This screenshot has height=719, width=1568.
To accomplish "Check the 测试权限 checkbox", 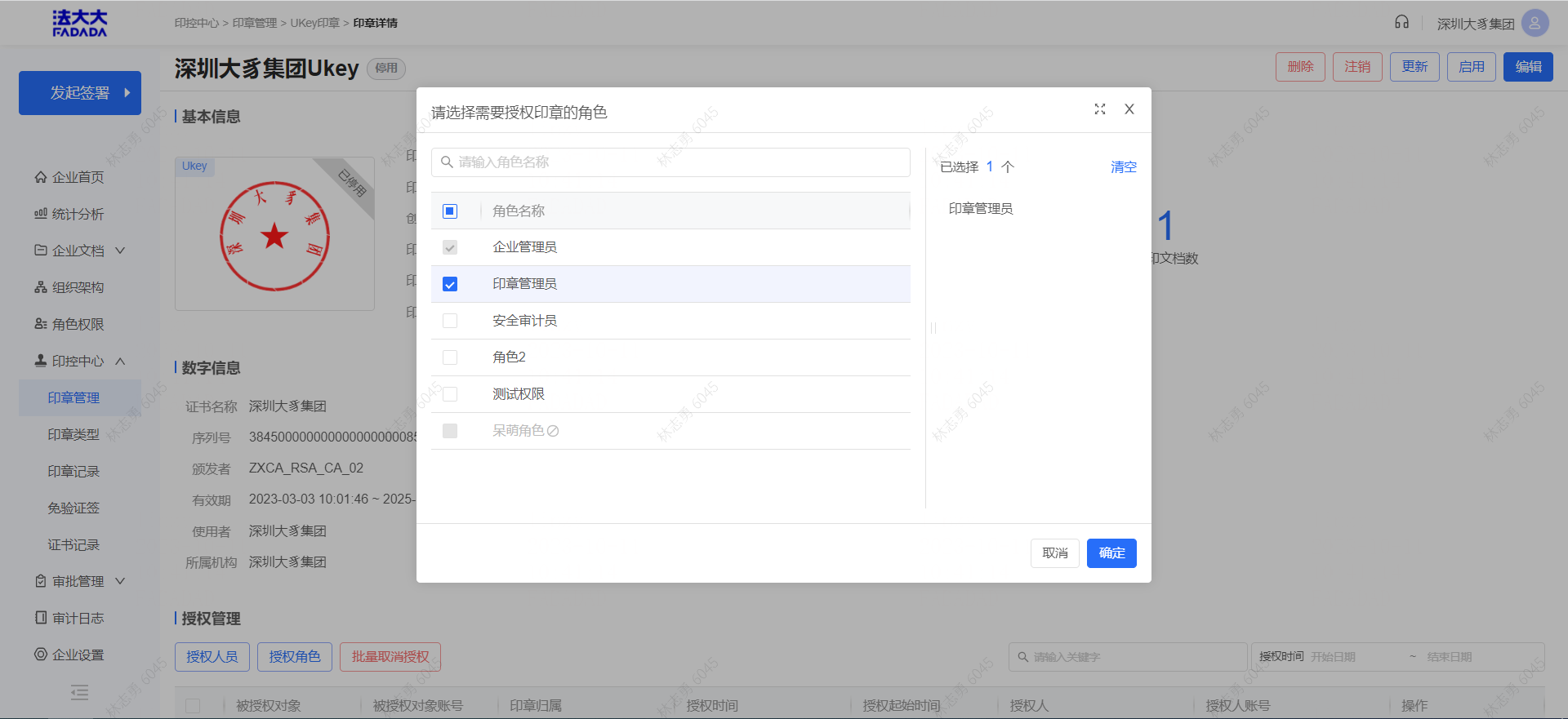I will pyautogui.click(x=450, y=394).
